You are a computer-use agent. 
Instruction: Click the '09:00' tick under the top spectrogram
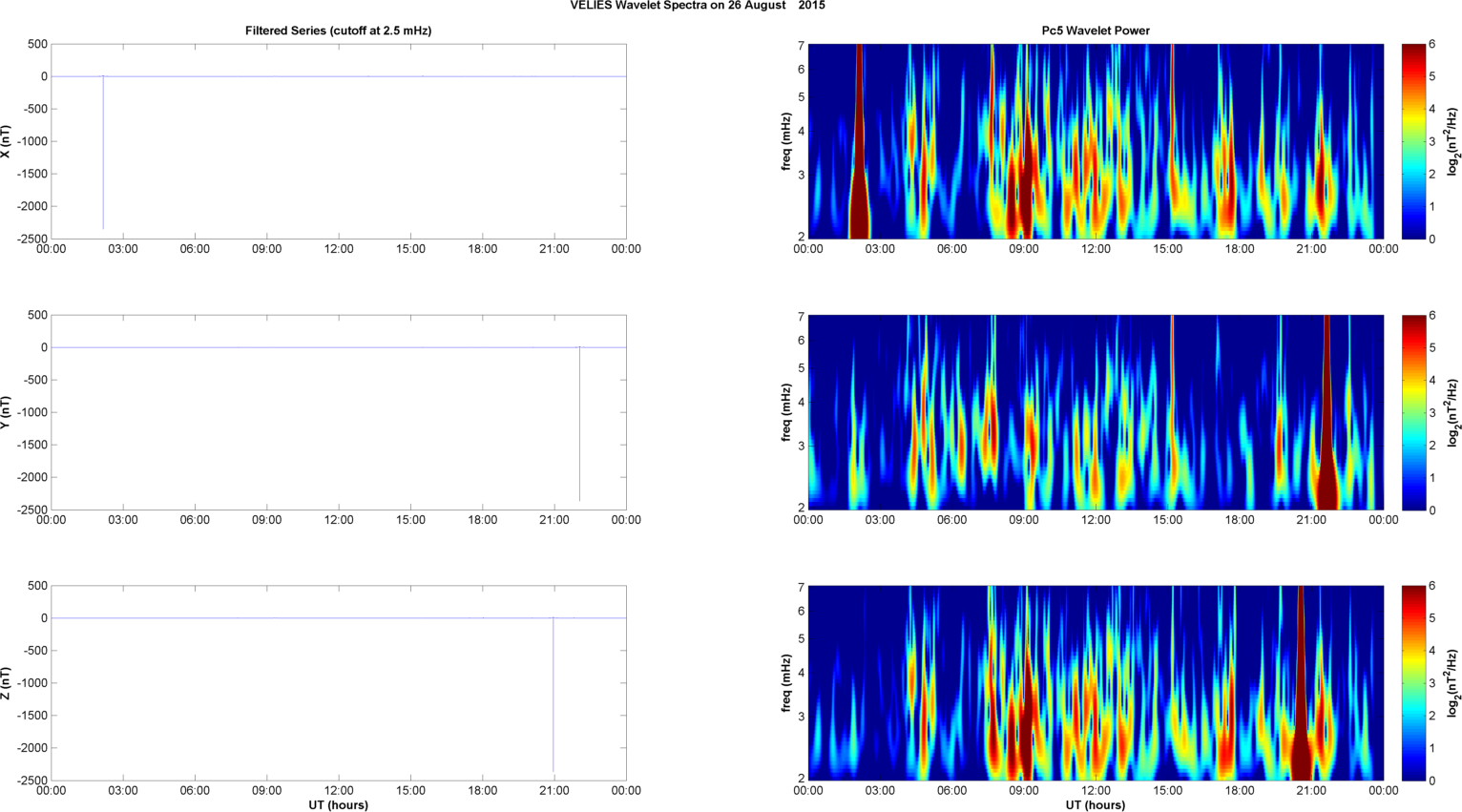[1024, 249]
